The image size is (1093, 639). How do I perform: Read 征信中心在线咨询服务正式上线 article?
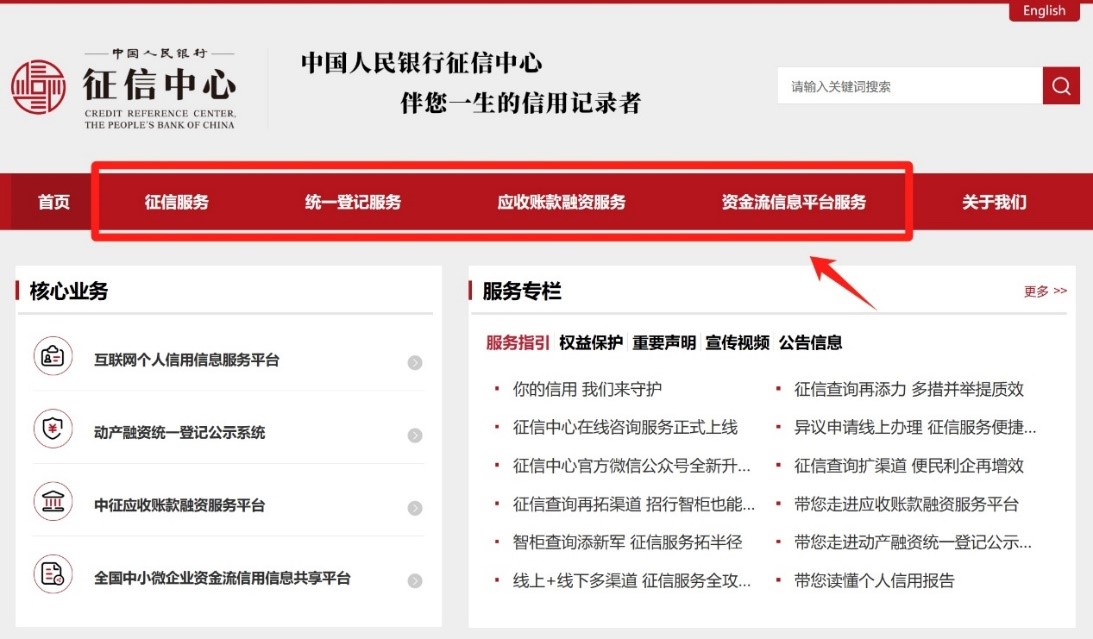point(625,427)
